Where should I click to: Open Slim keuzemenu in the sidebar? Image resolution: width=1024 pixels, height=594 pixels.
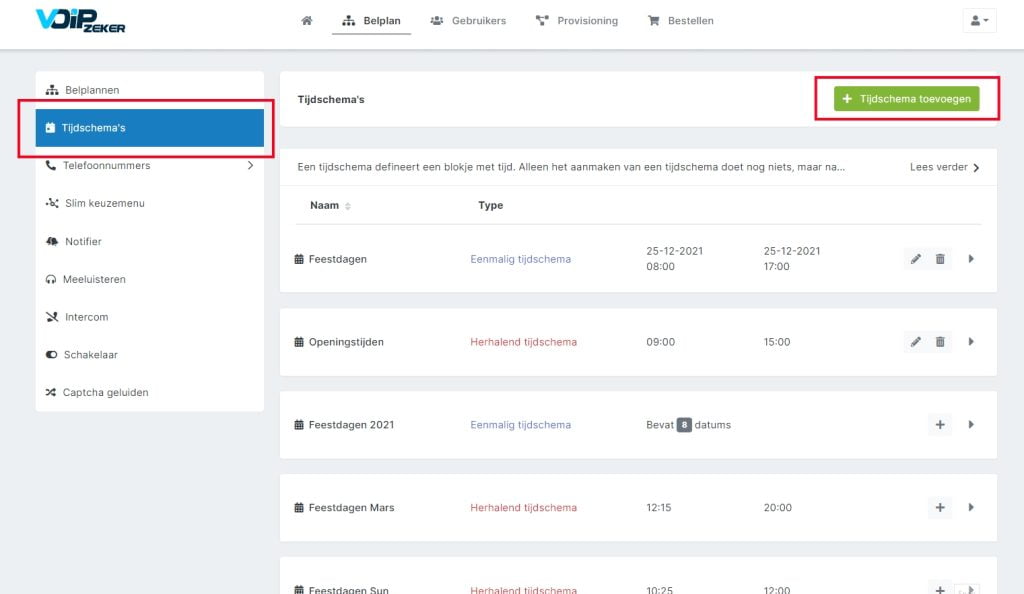pos(150,204)
